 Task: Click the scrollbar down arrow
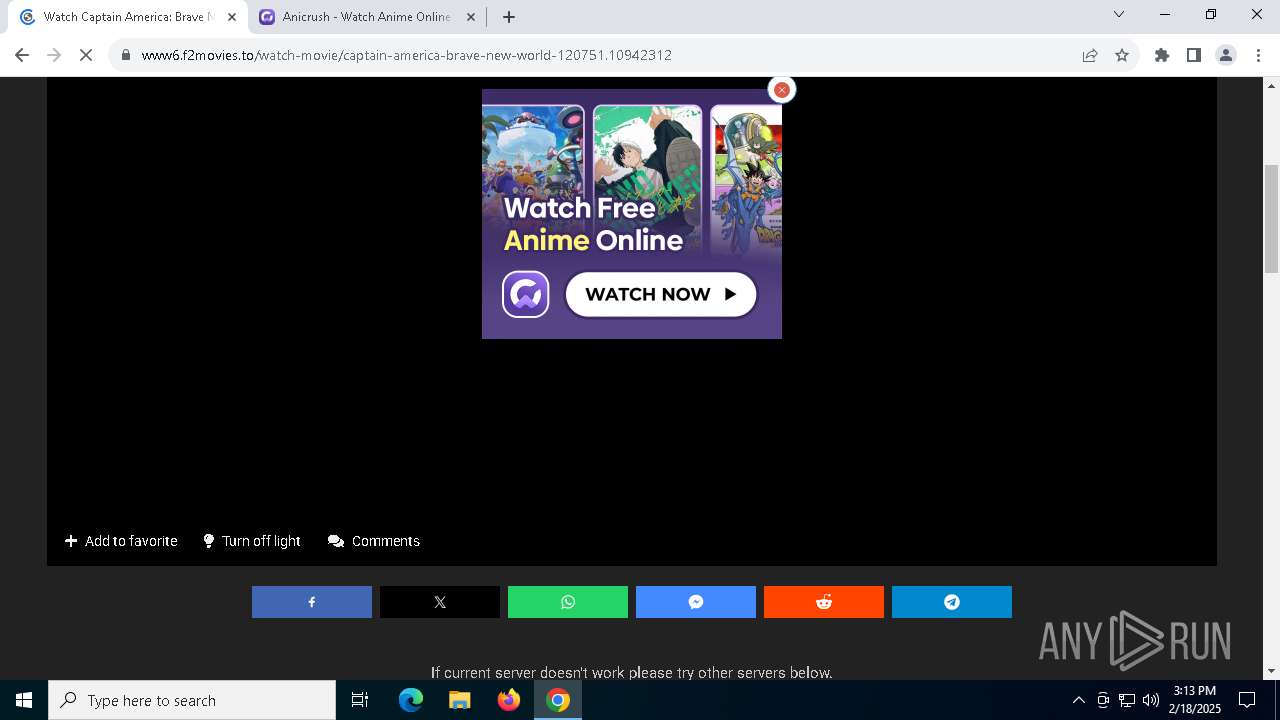1271,671
